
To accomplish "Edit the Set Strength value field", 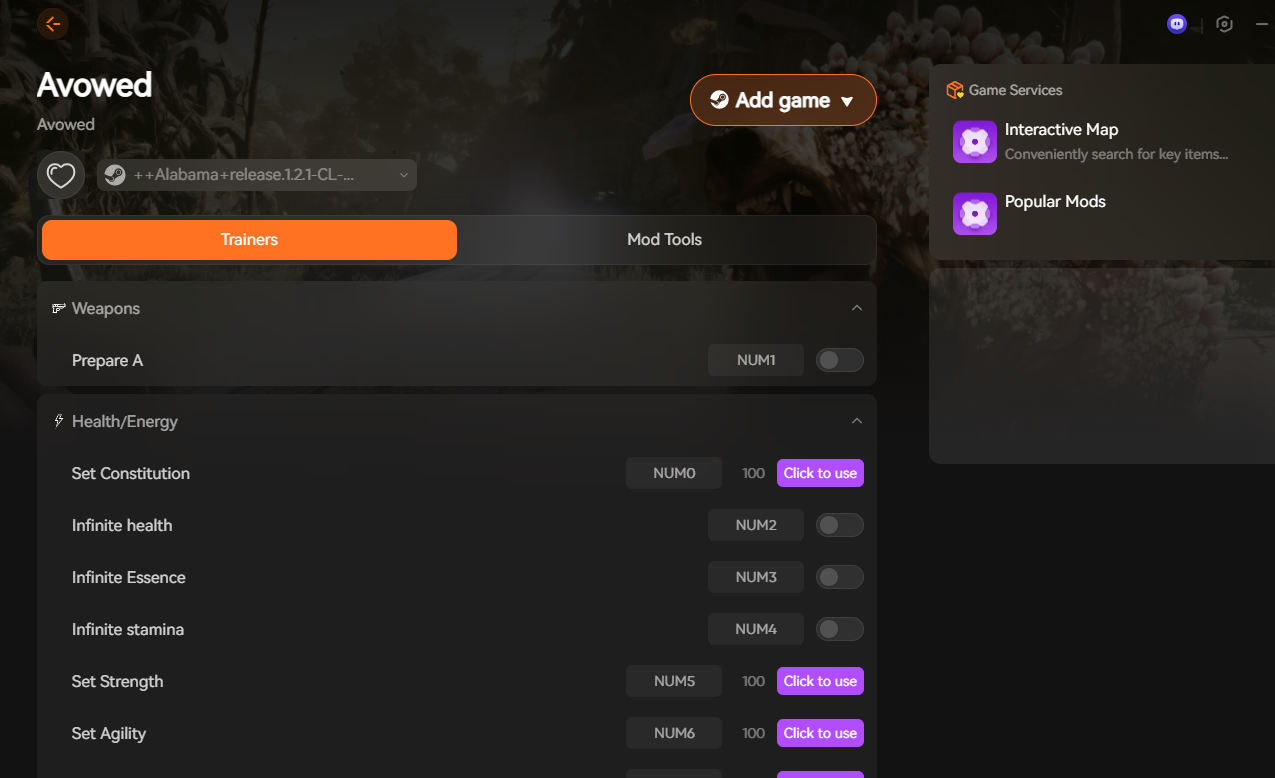I will pos(753,681).
